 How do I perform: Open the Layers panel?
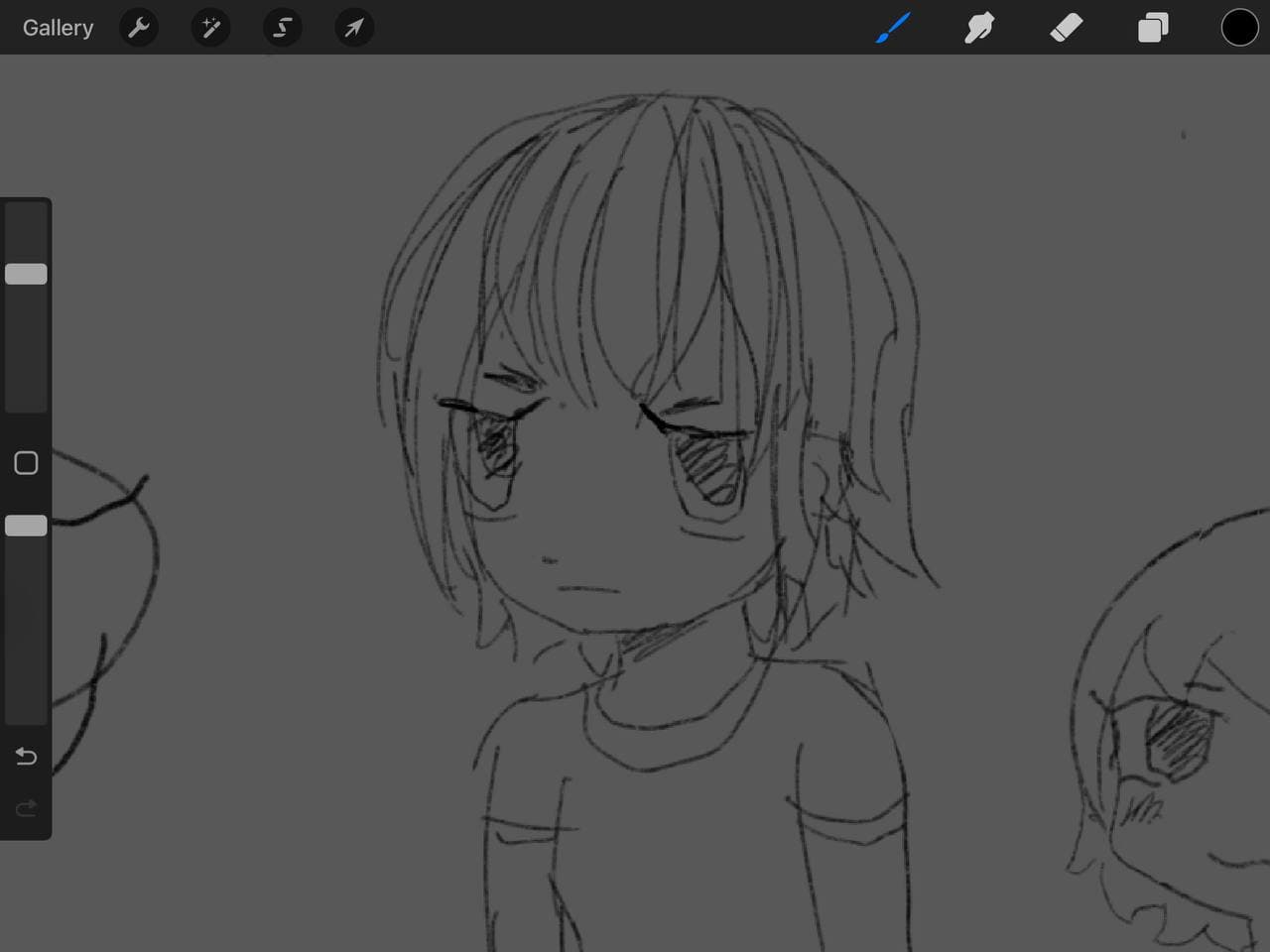point(1152,28)
